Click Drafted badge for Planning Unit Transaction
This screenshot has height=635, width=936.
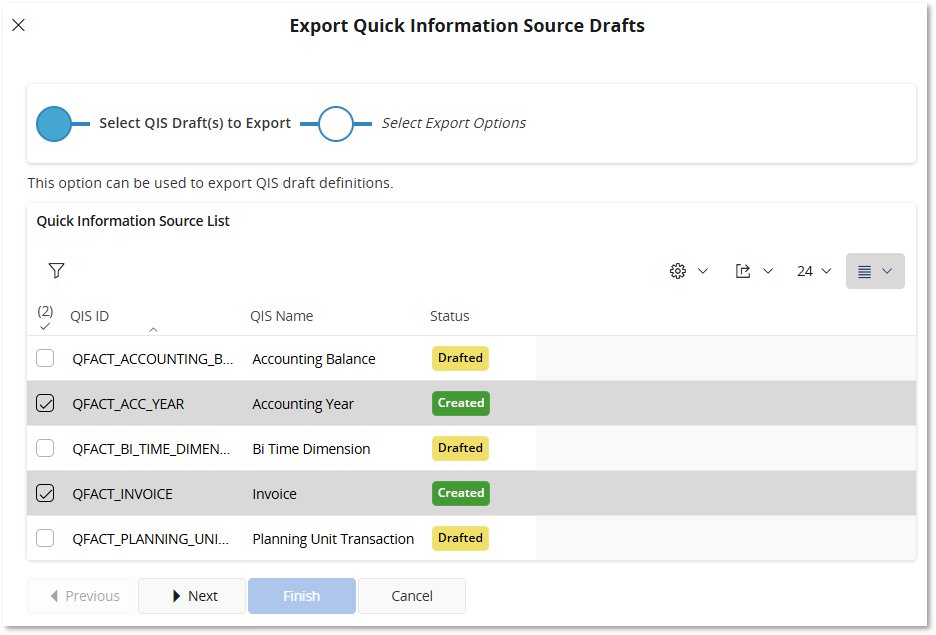460,538
